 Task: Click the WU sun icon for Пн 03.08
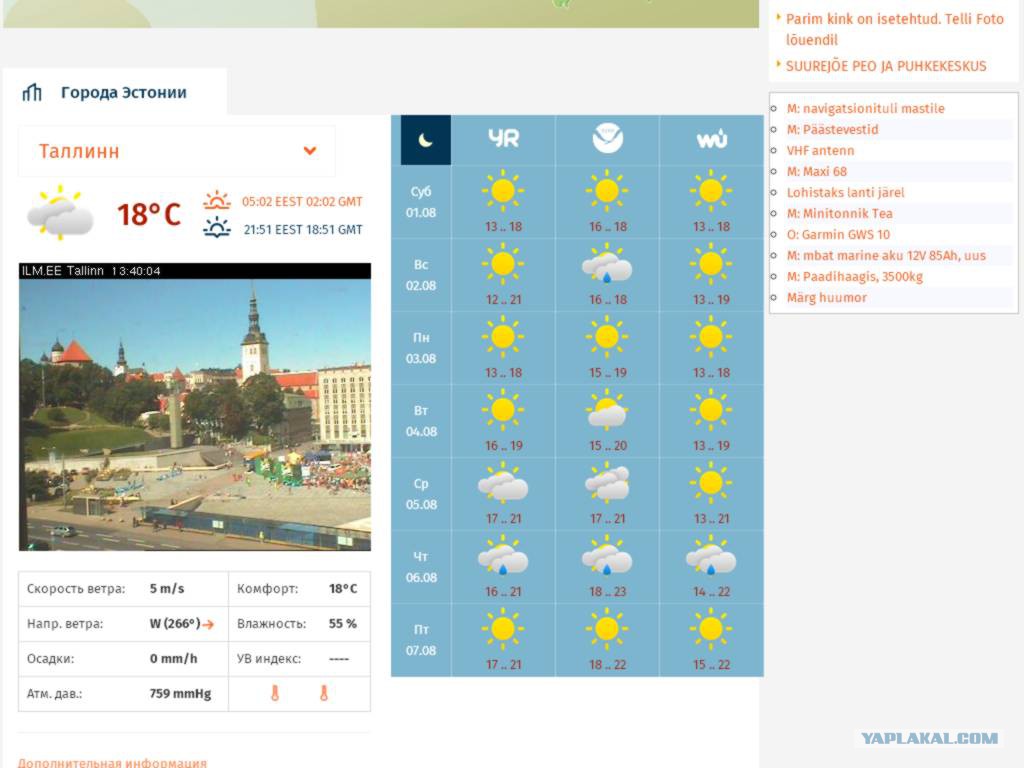click(711, 337)
